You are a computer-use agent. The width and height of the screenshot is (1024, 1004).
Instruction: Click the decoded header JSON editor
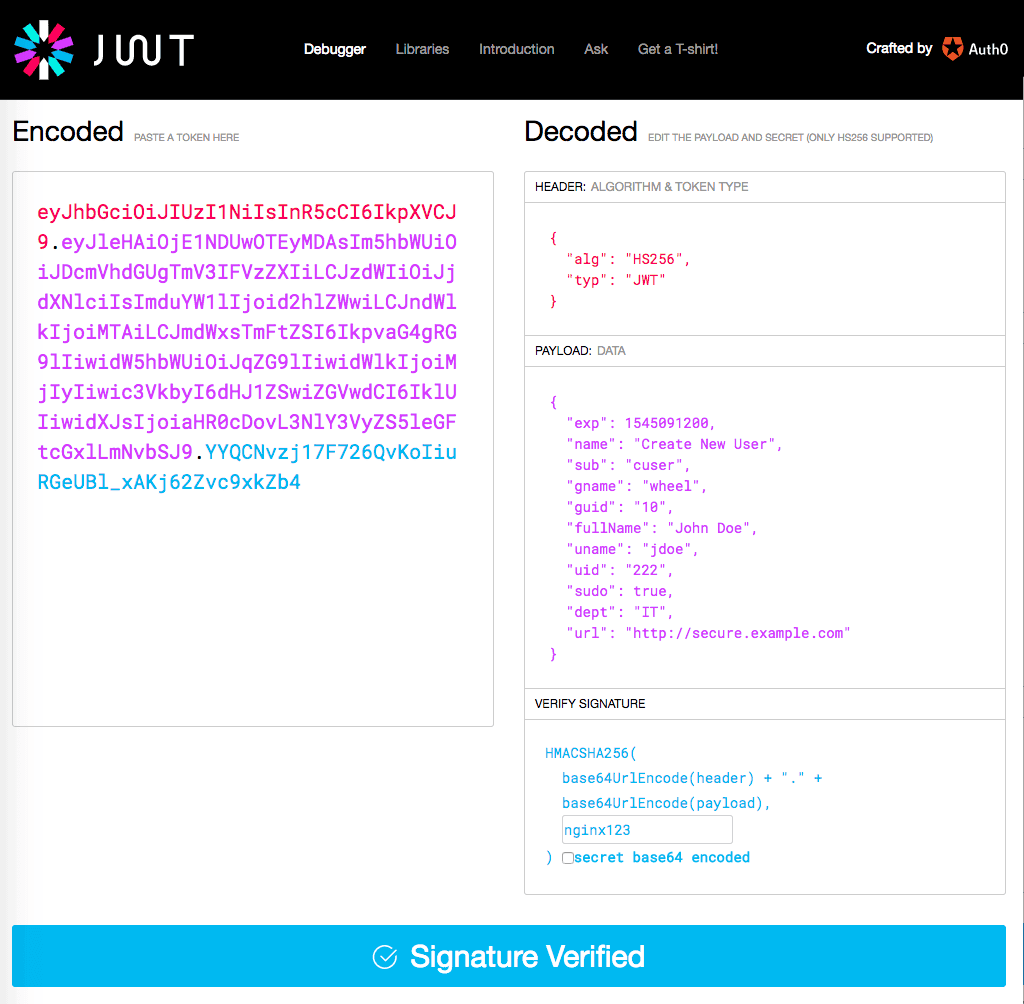[764, 269]
